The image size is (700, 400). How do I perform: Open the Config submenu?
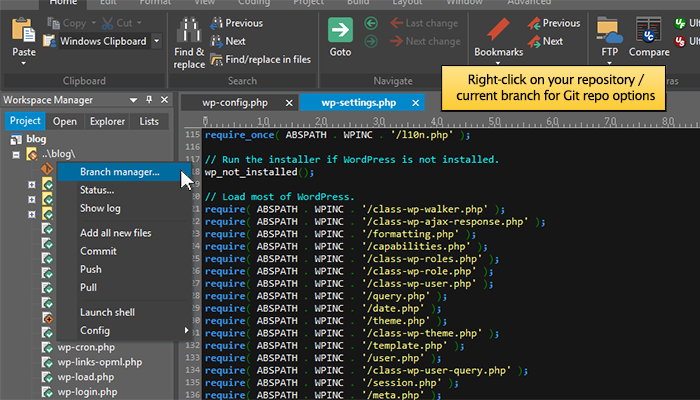tap(124, 331)
